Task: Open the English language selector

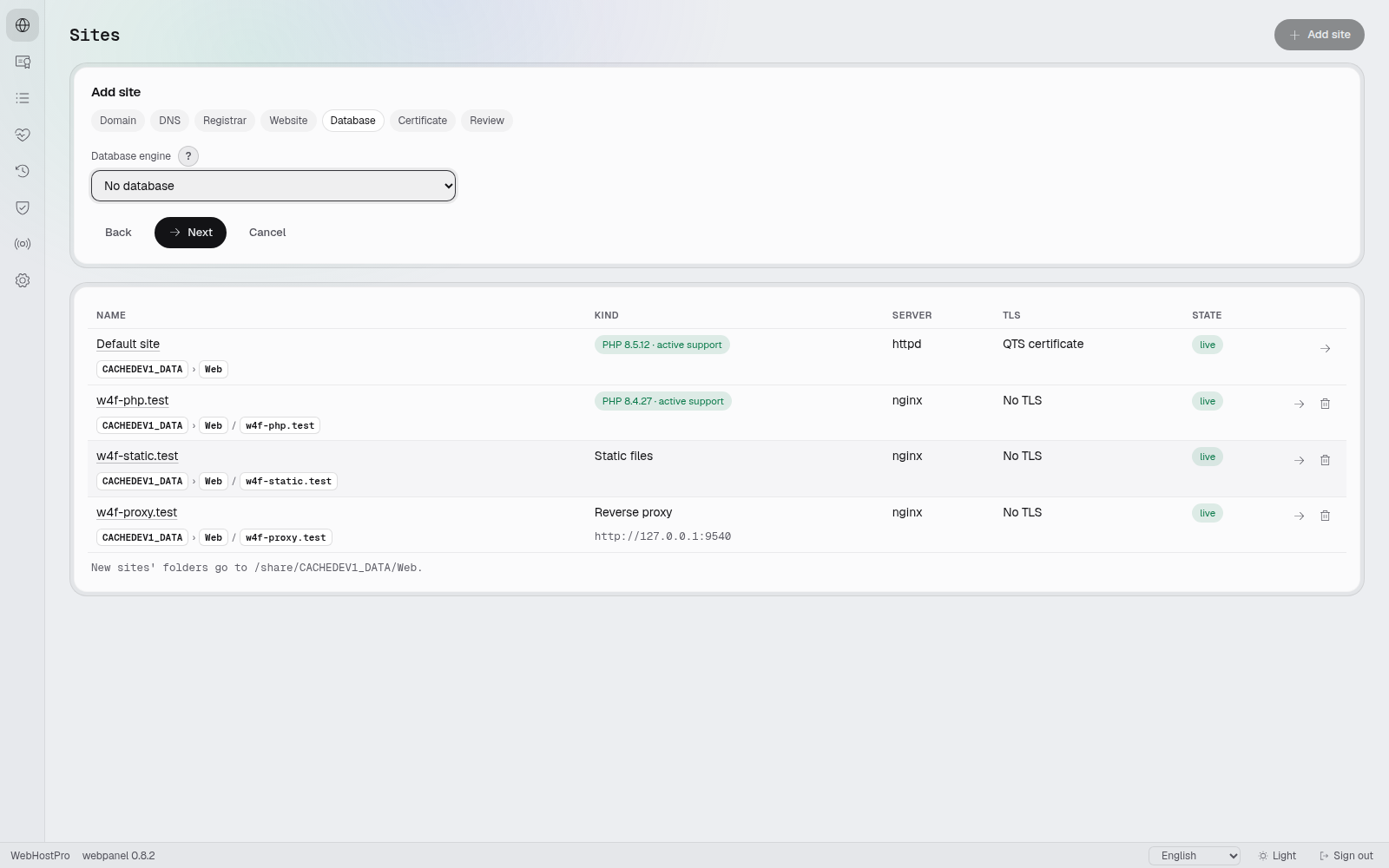Action: click(x=1195, y=856)
